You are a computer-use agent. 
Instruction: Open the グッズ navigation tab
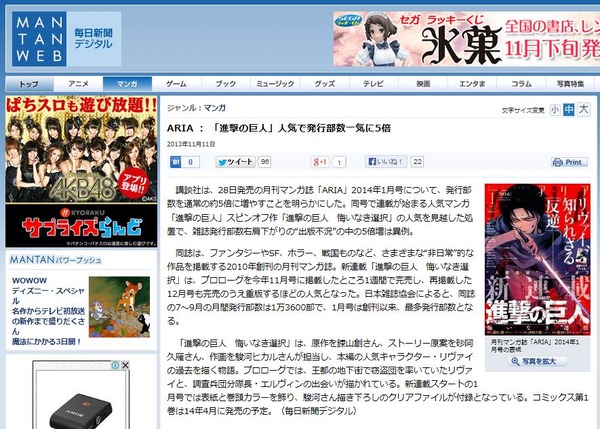pyautogui.click(x=324, y=84)
